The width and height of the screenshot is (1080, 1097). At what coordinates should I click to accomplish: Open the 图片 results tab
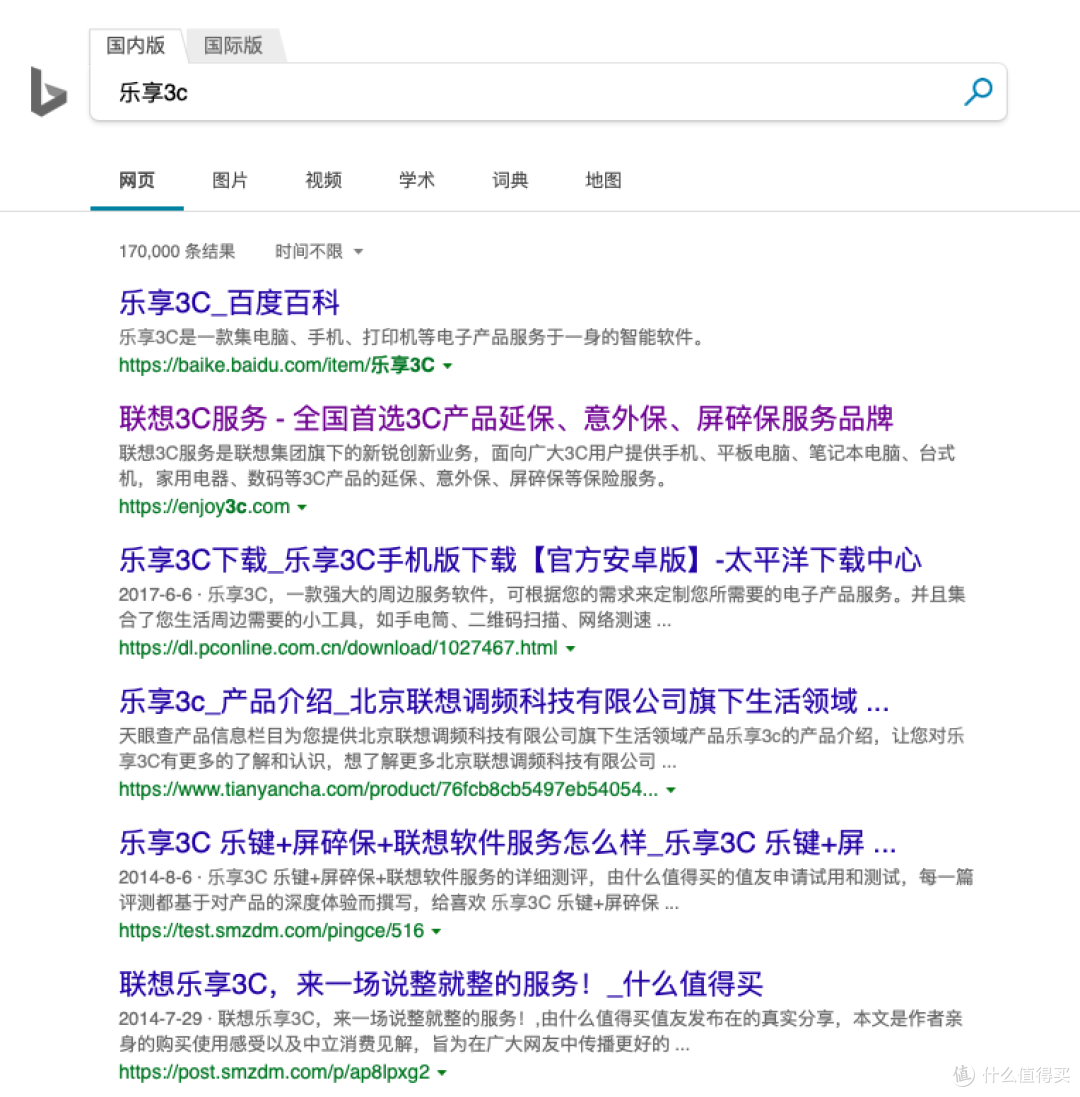(x=230, y=181)
